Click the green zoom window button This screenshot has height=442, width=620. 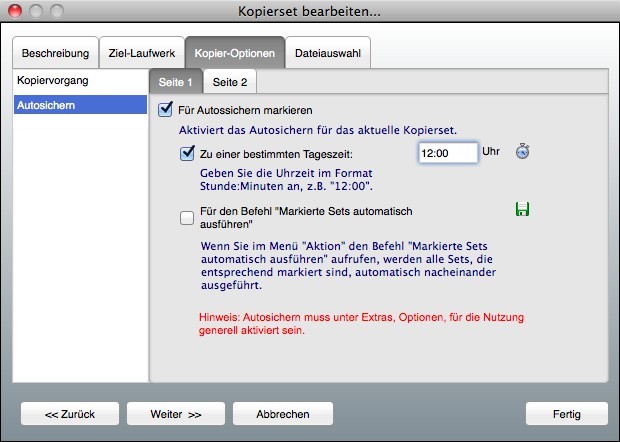click(54, 11)
